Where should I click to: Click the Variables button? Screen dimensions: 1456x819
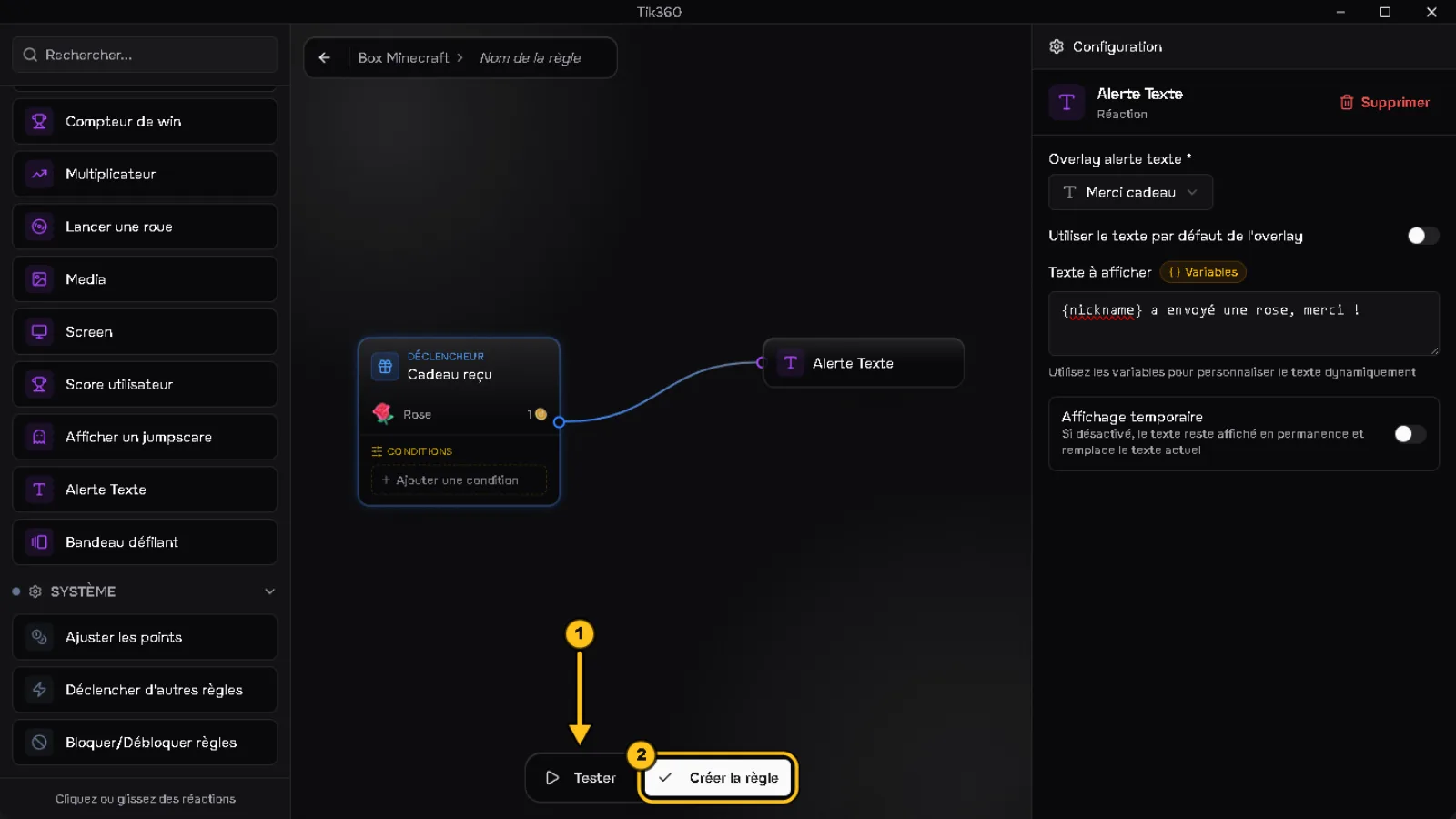tap(1203, 272)
